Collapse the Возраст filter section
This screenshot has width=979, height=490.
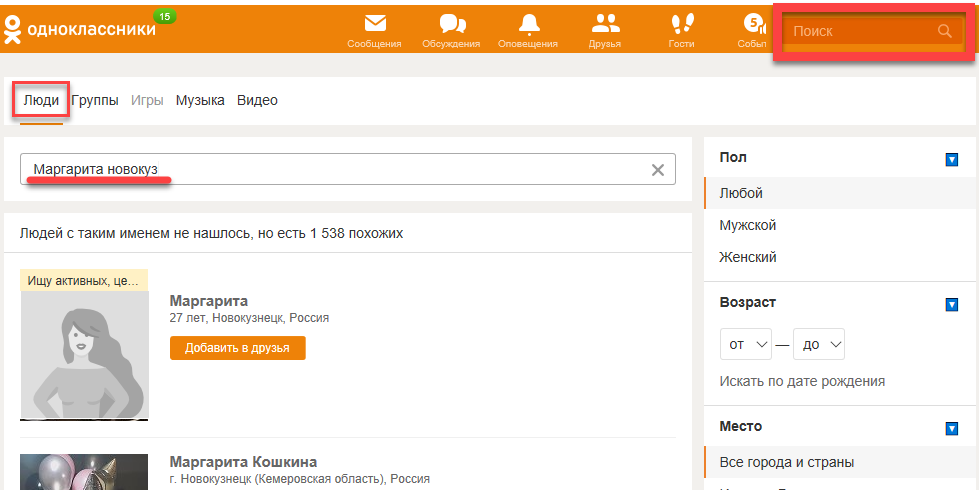point(952,305)
